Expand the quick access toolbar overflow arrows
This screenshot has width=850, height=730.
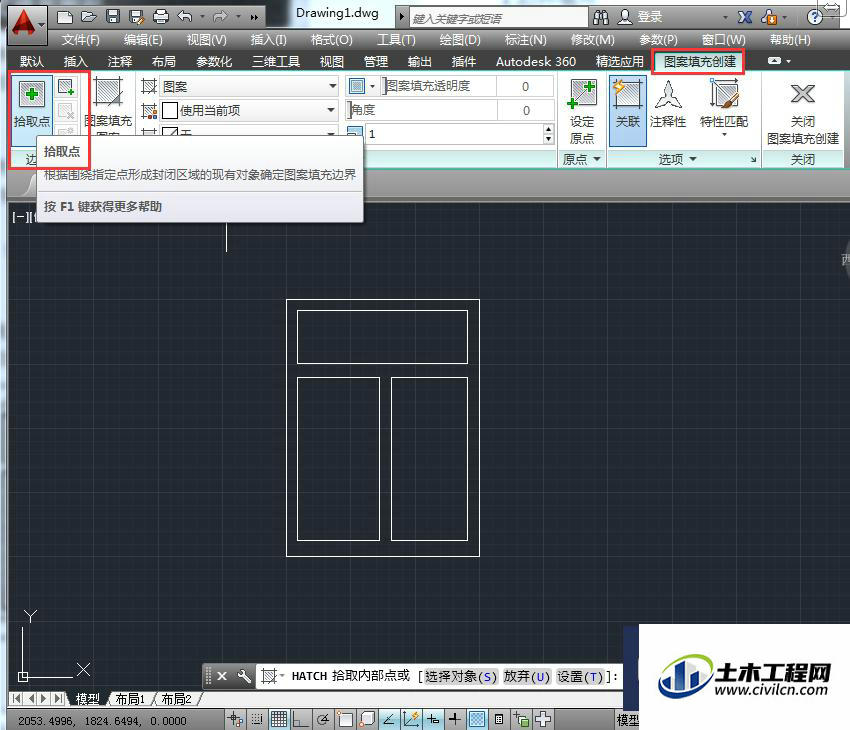254,17
